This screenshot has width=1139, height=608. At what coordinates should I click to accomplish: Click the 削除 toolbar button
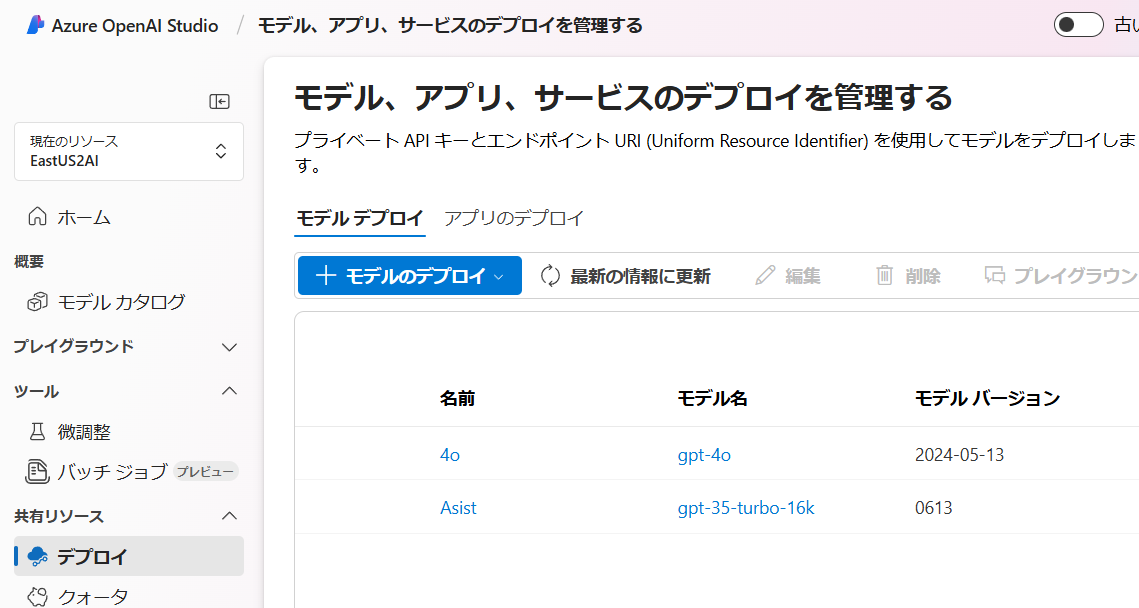pos(908,276)
